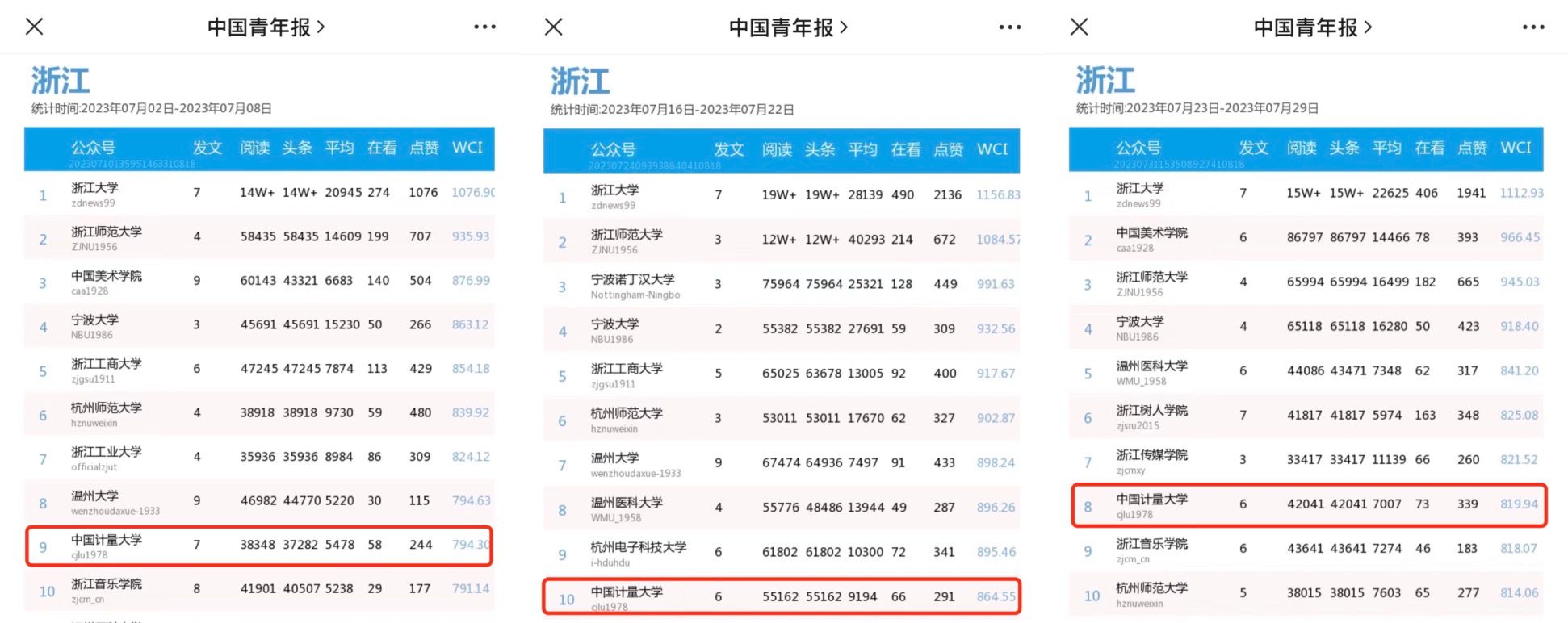Expand the 中国青年报 chevron in the middle panel

844,27
